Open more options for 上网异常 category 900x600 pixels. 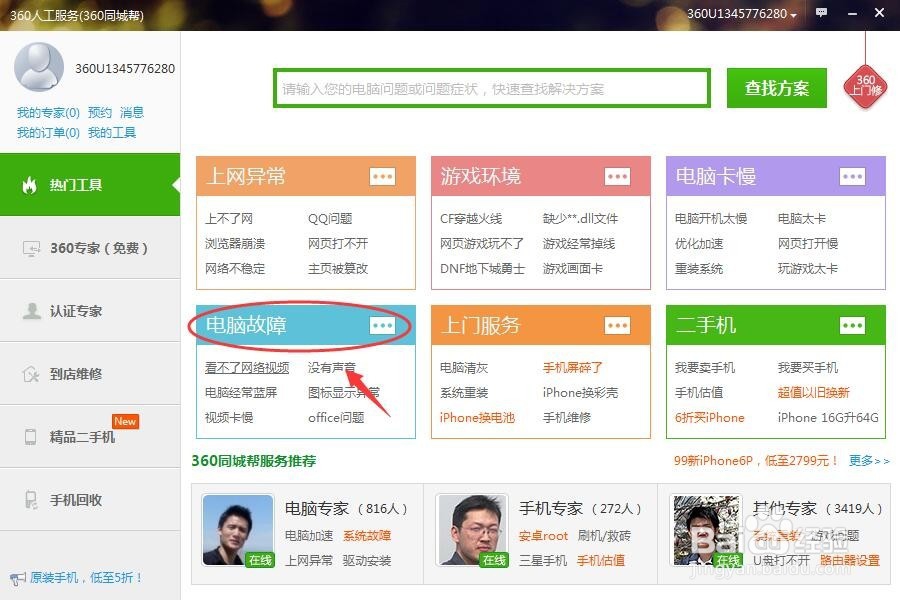tap(382, 176)
